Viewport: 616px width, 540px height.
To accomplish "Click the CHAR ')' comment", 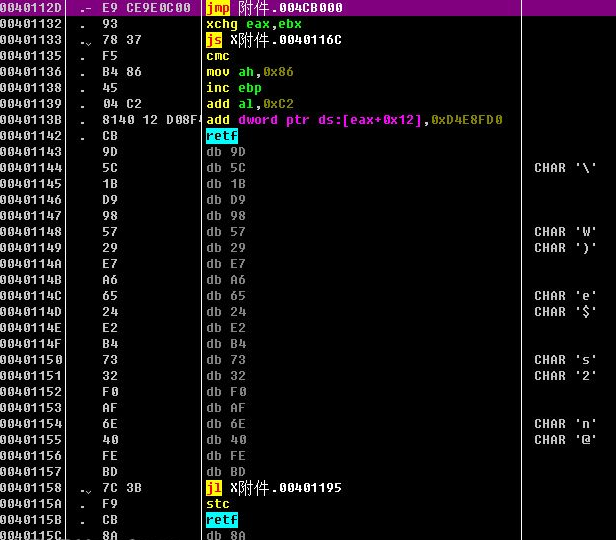I will [565, 248].
